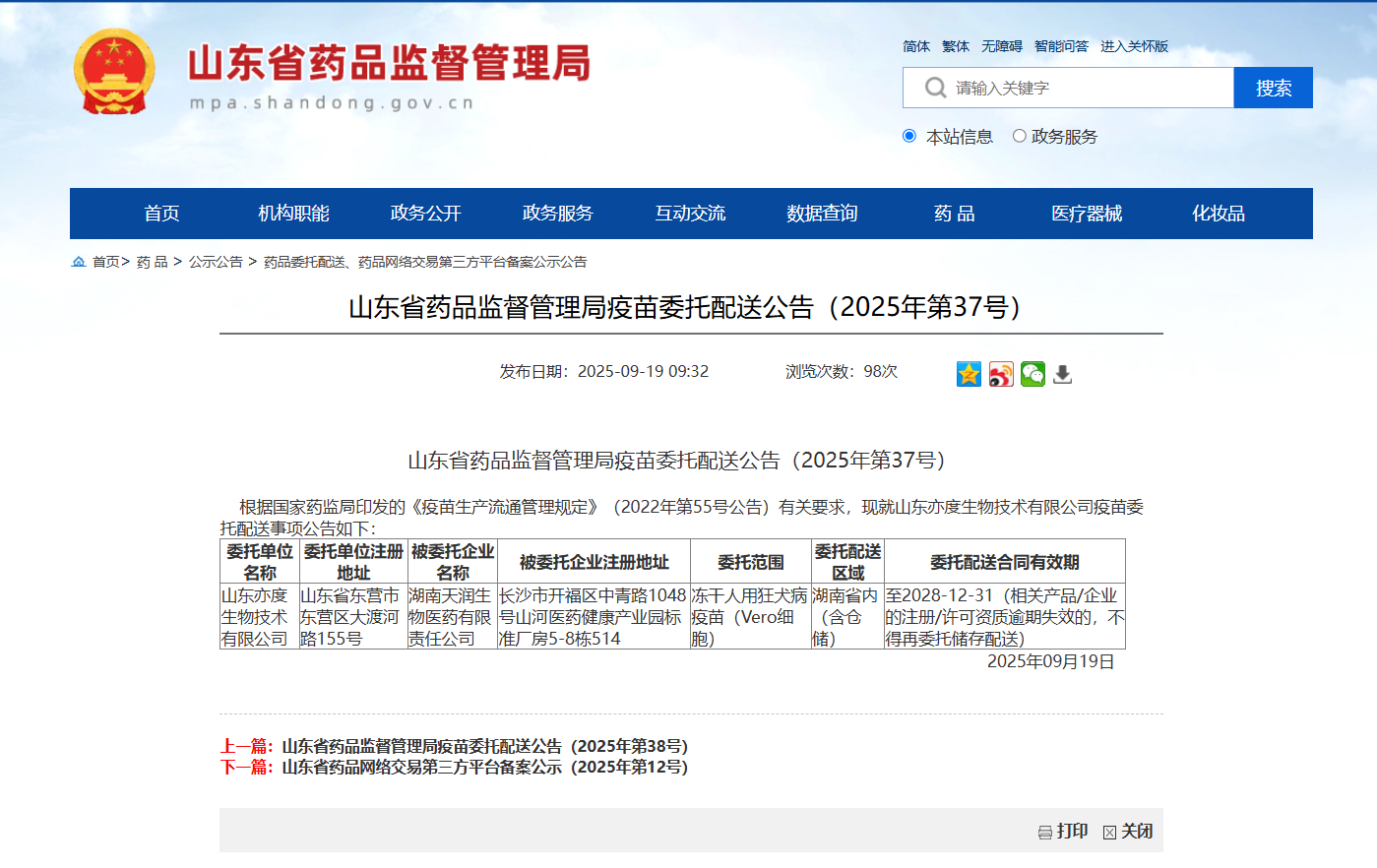This screenshot has width=1377, height=868.
Task: Click the home icon in the breadcrumb
Action: click(79, 262)
